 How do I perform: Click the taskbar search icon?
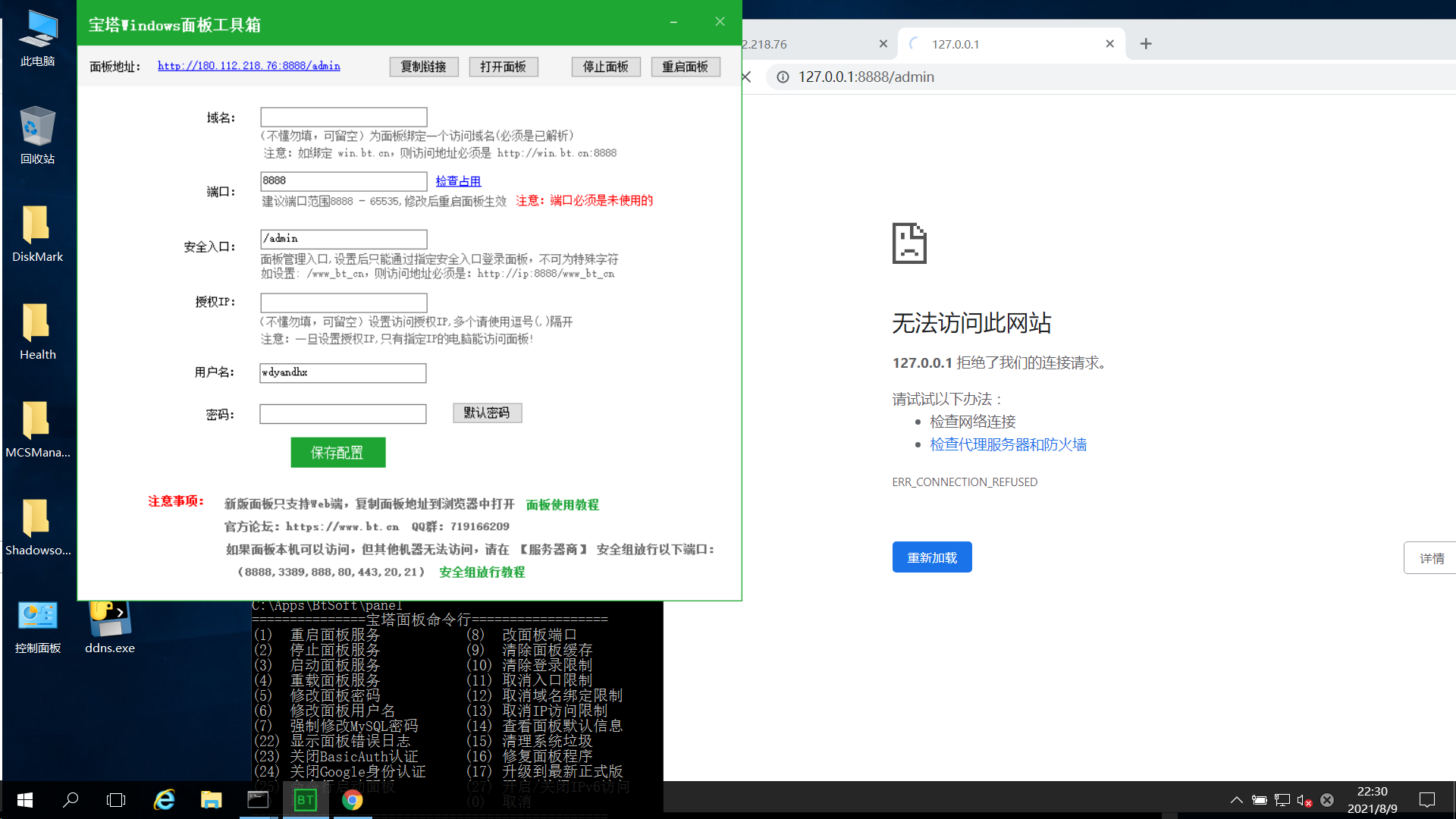[x=71, y=800]
